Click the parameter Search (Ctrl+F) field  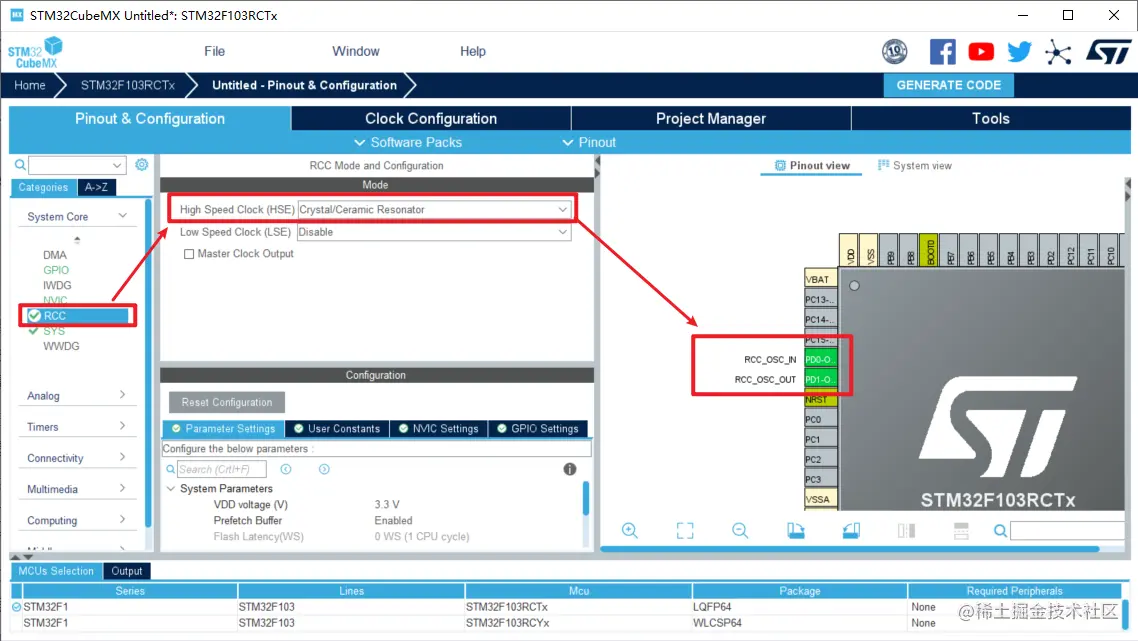222,470
